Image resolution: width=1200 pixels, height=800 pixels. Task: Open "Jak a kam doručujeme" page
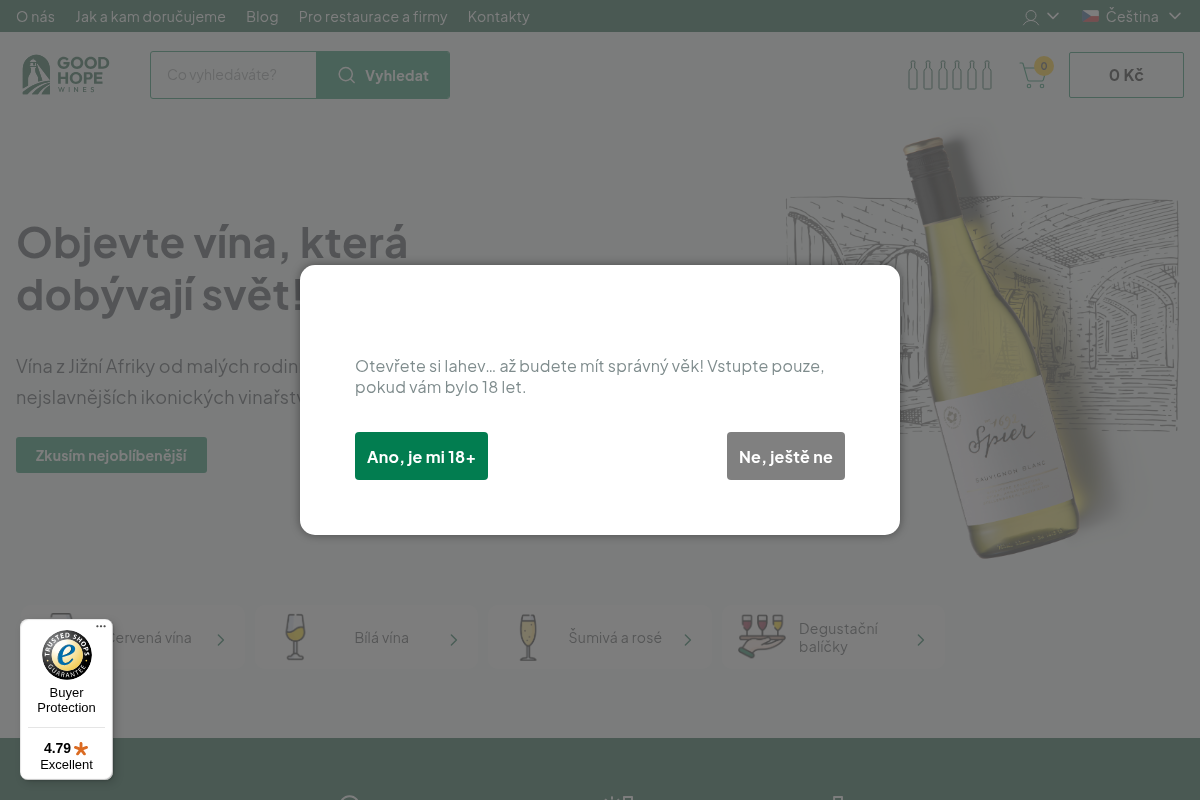coord(151,17)
